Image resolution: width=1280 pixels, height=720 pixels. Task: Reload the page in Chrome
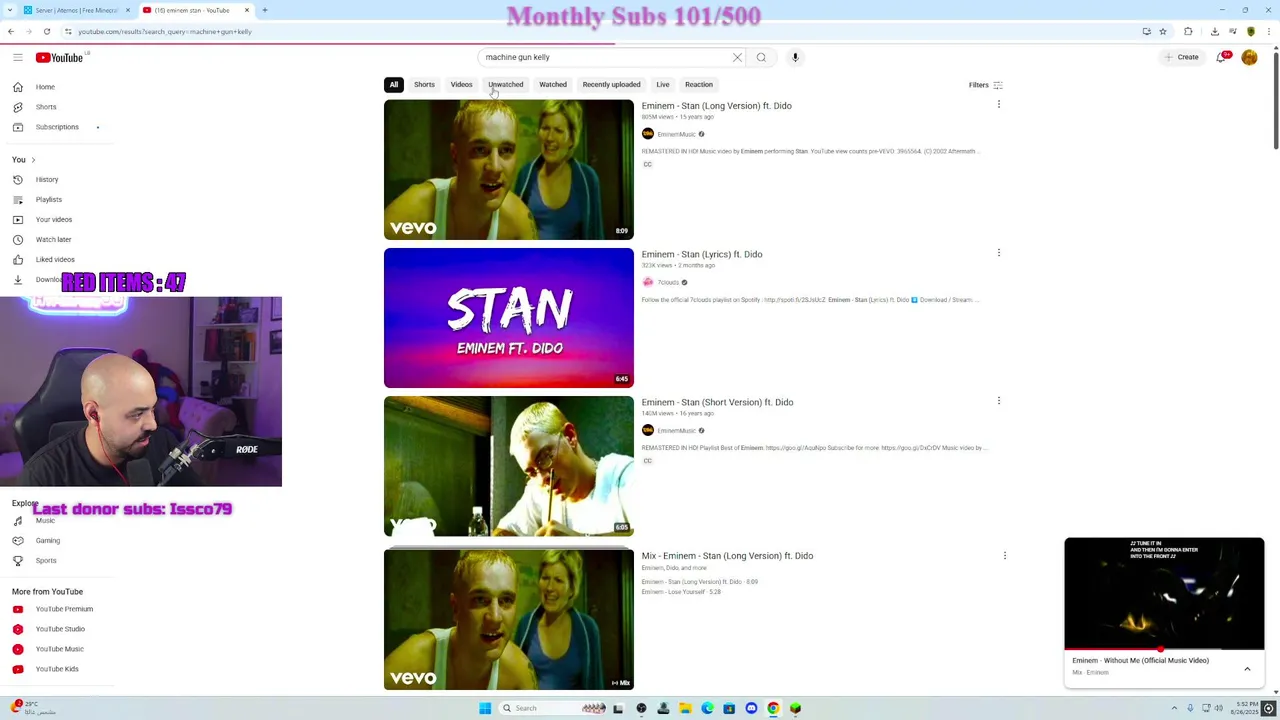point(46,31)
